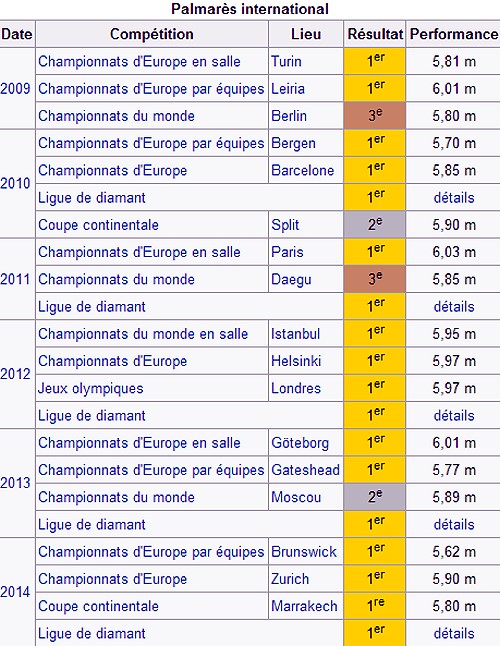Viewport: 500px width, 646px height.
Task: Open Championnats du monde Berlin competition link
Action: coord(116,116)
